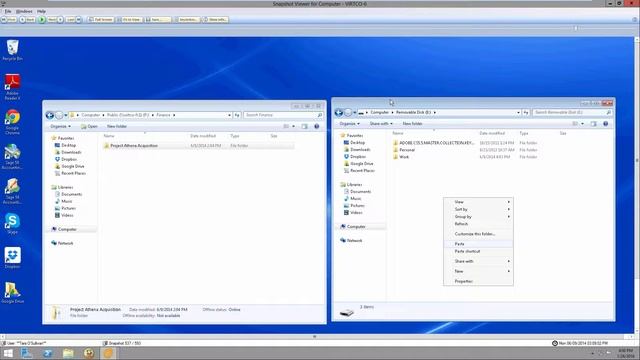The image size is (640, 360).
Task: Select Downloads in Finance window Favorites
Action: (71, 152)
